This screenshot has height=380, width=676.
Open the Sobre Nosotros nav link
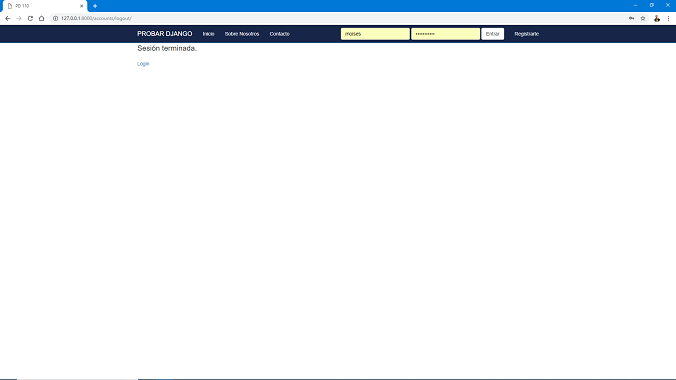[x=242, y=34]
